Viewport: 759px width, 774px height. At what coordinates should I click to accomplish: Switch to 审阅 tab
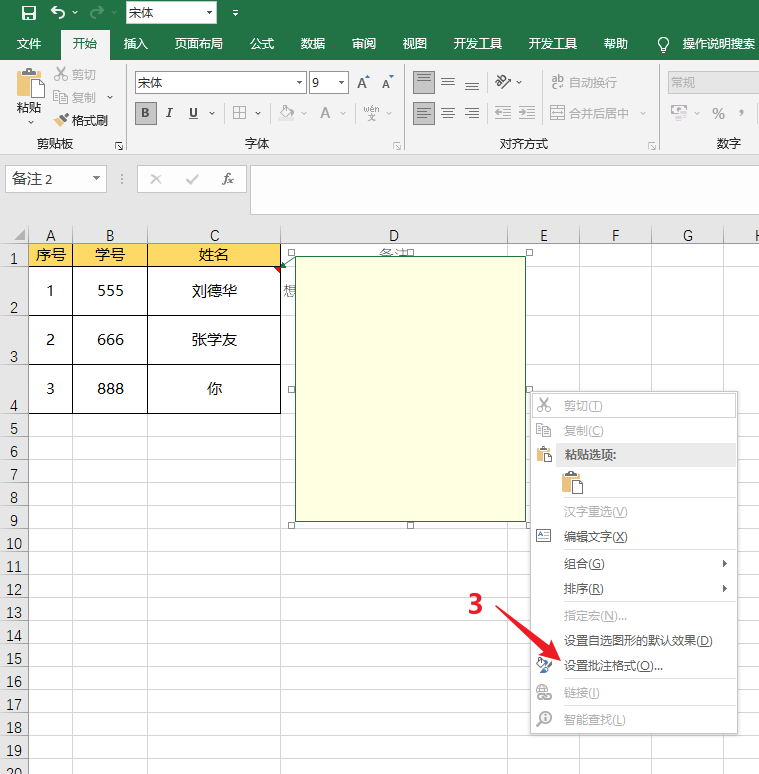[x=364, y=44]
